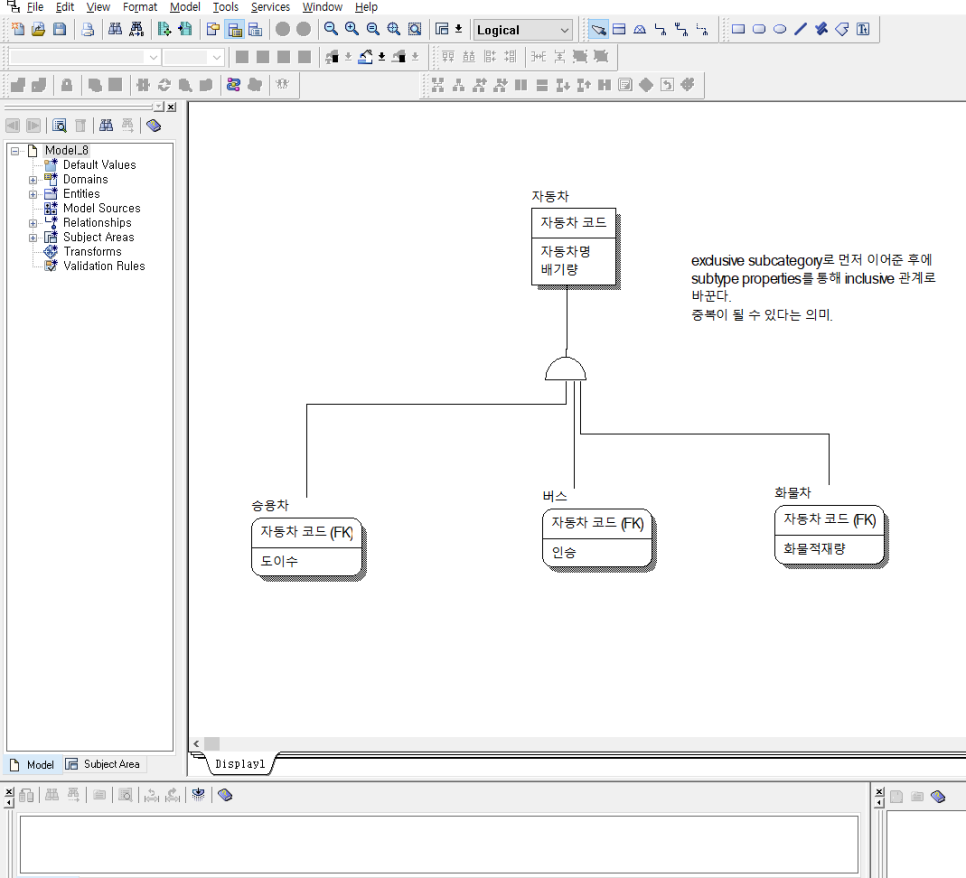
Task: Choose the non-identifying dashed relationship tool
Action: tap(702, 29)
